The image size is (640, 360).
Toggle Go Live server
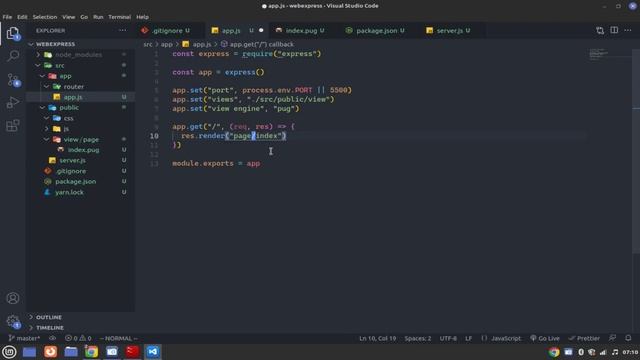click(545, 338)
